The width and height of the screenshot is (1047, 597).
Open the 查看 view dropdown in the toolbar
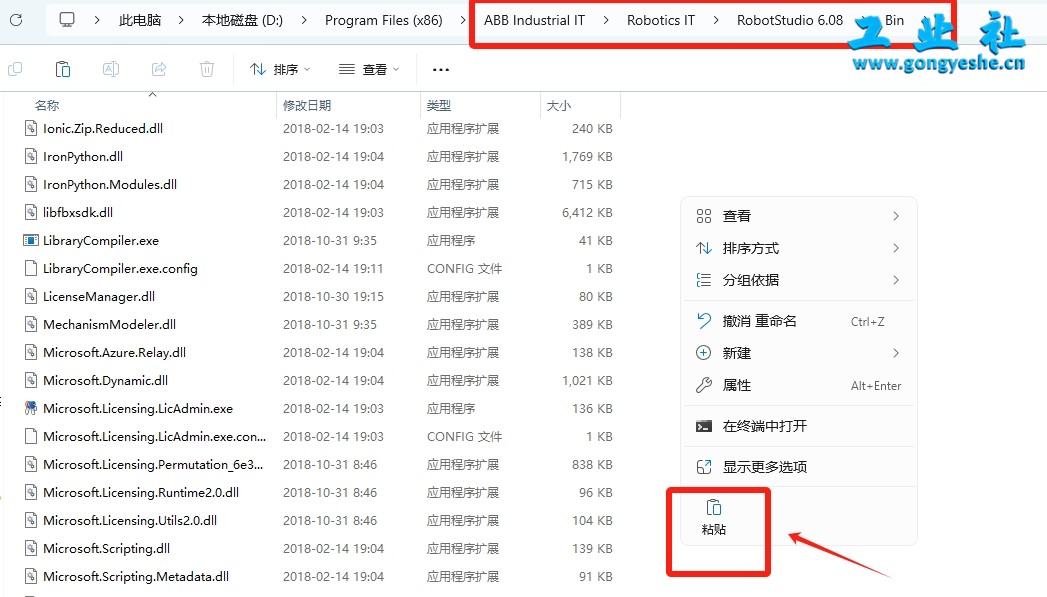(369, 69)
